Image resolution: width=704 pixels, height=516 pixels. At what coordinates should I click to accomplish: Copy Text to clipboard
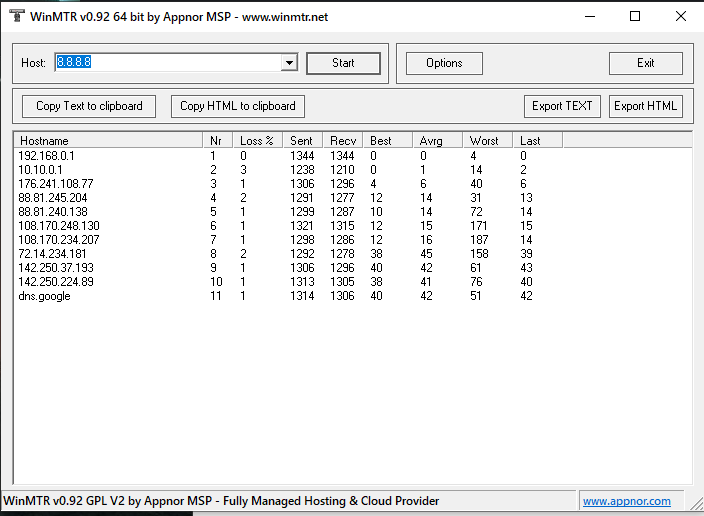(x=89, y=106)
